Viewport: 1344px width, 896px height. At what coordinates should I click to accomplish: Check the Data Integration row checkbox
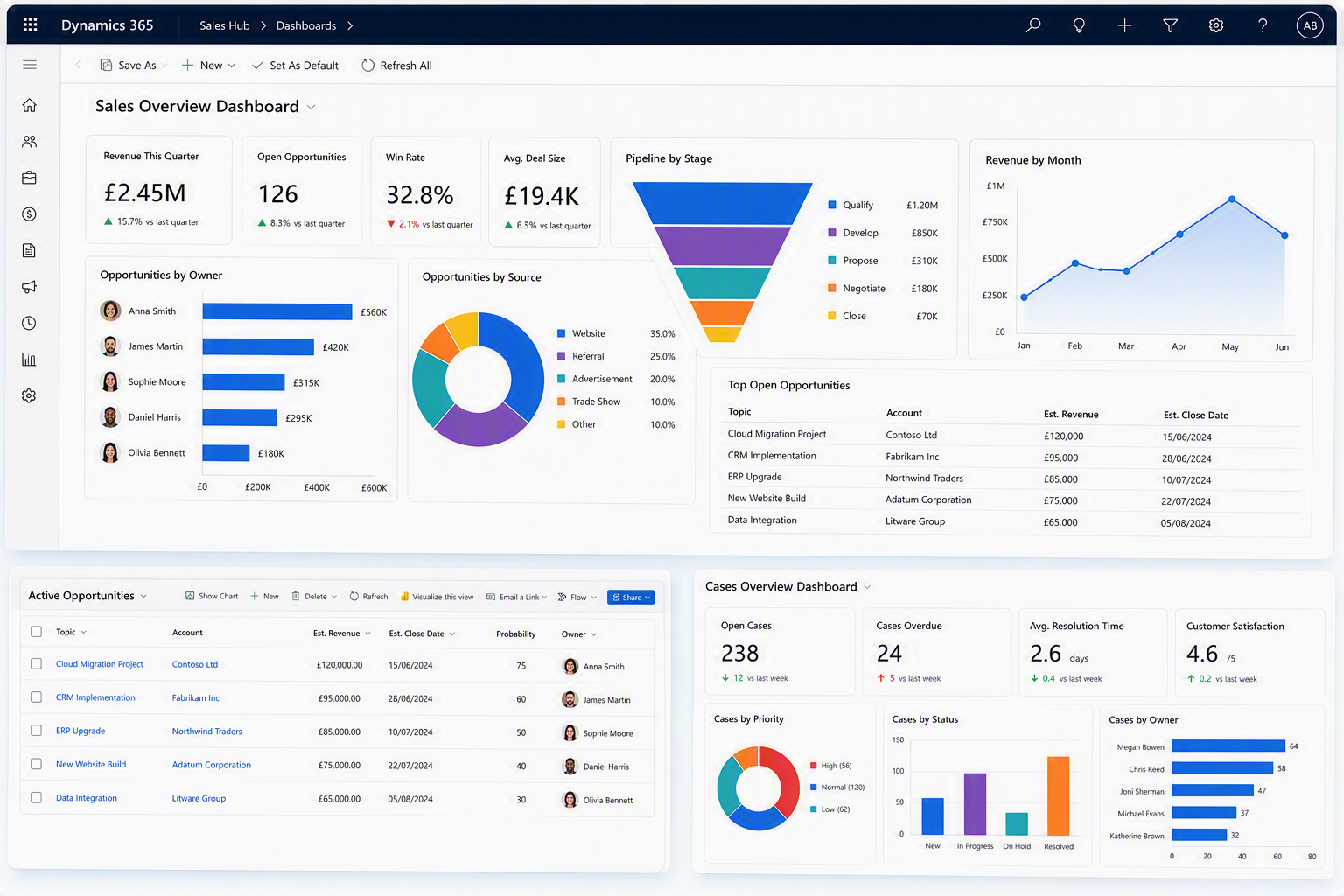point(36,797)
